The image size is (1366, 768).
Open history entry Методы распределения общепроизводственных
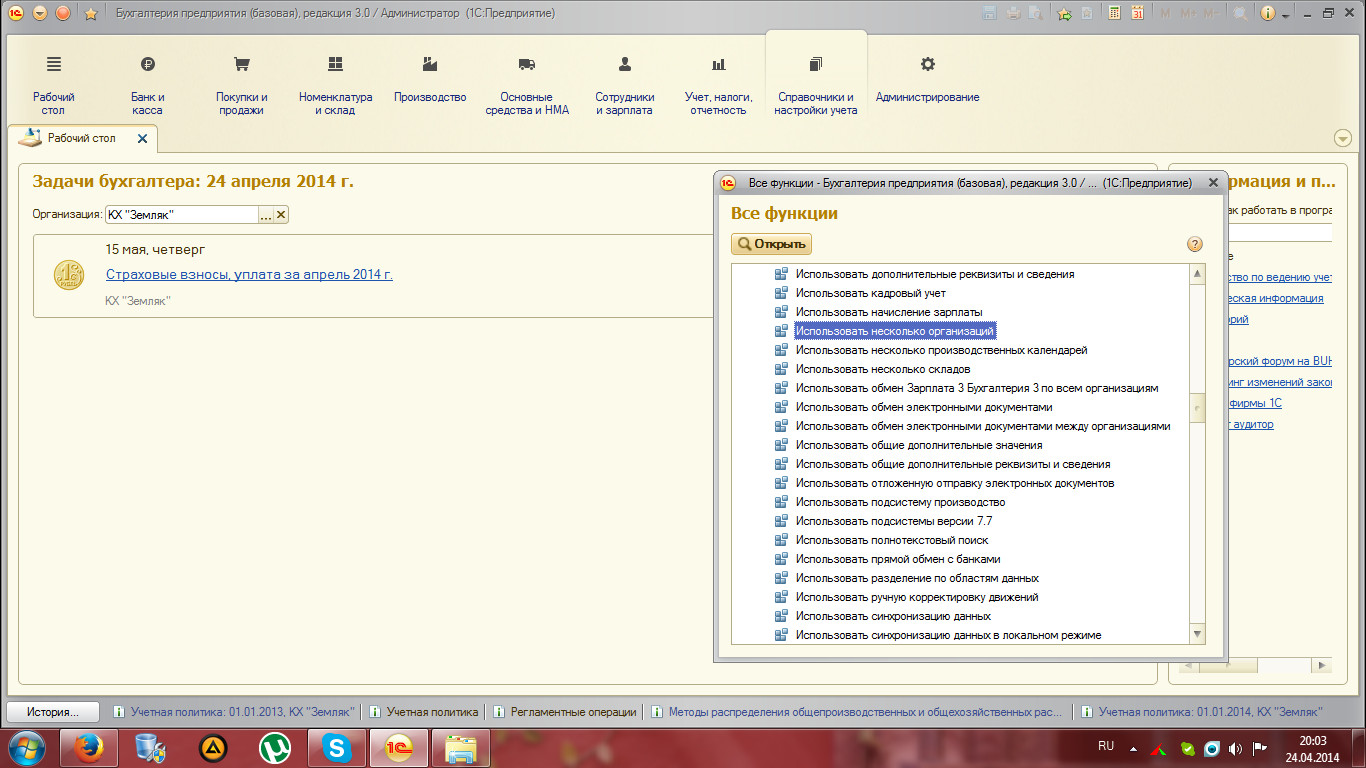click(857, 712)
